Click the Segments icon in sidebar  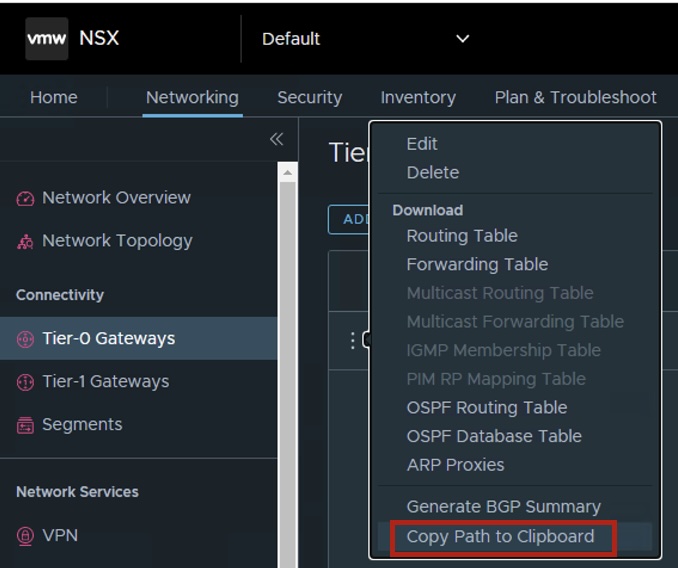pos(26,425)
